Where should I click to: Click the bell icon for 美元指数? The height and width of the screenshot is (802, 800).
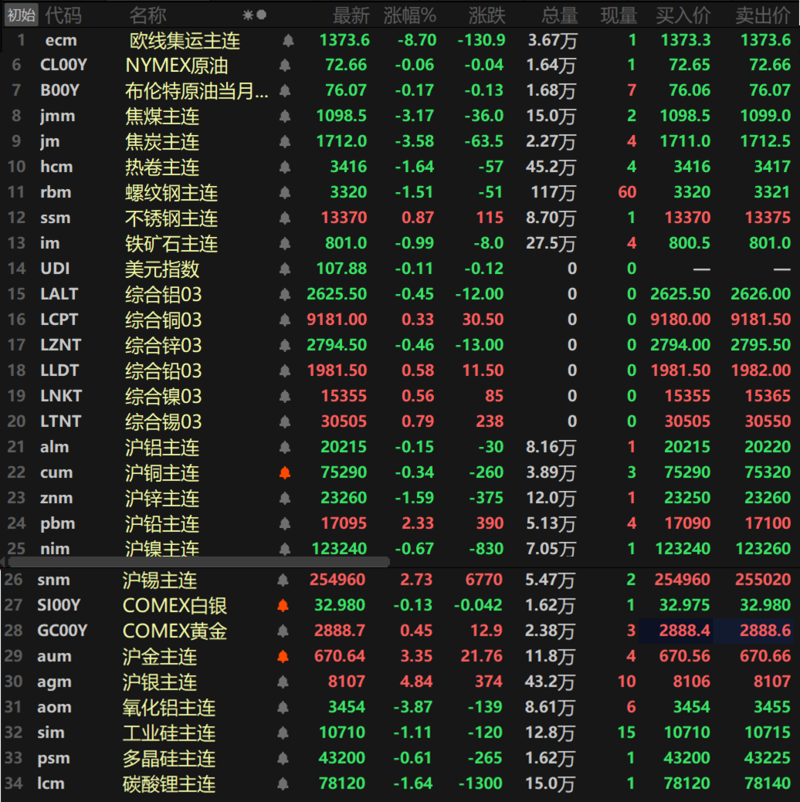click(285, 269)
